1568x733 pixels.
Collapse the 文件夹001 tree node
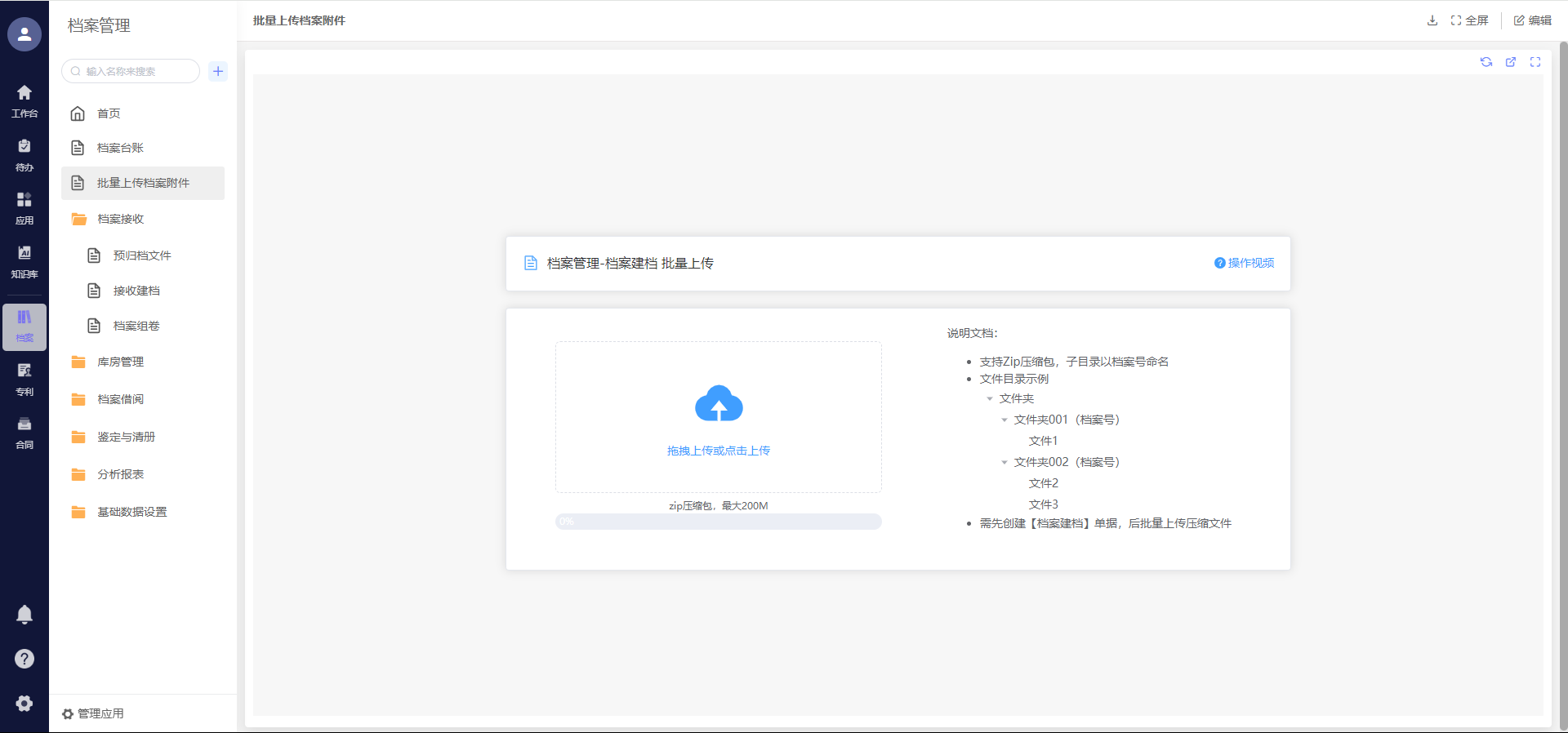coord(1004,420)
